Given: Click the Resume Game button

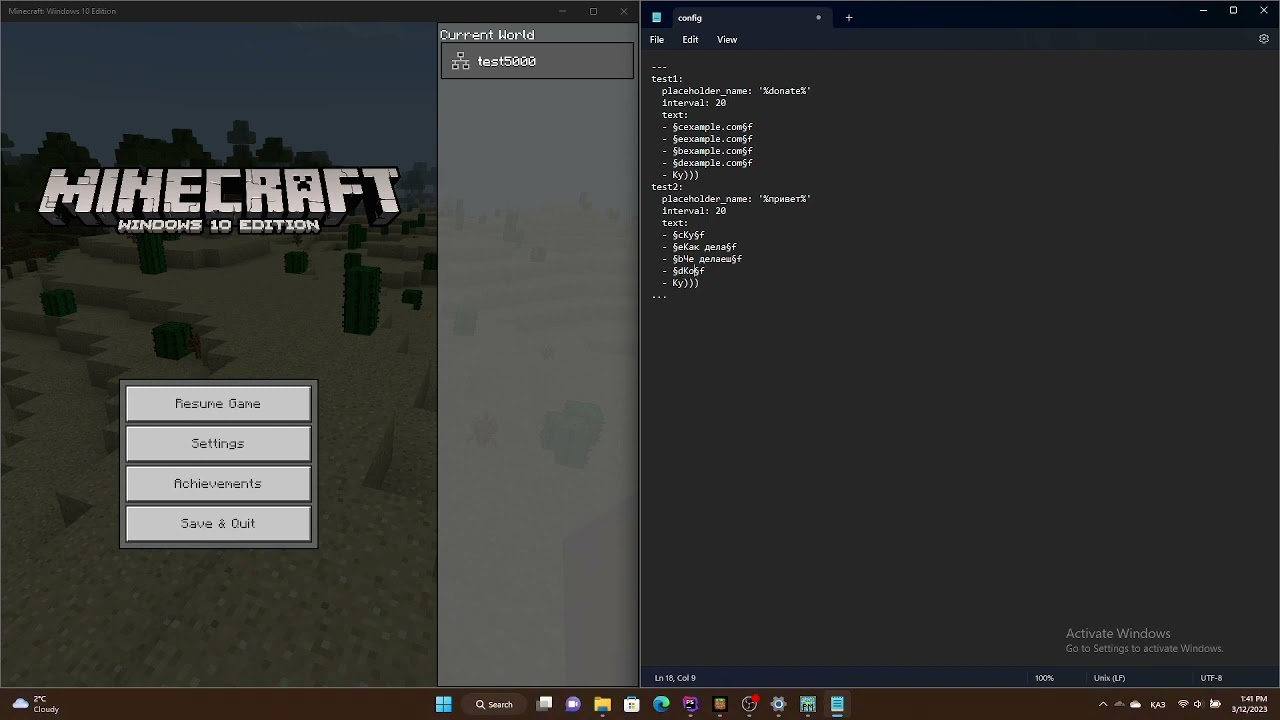Looking at the screenshot, I should 218,403.
